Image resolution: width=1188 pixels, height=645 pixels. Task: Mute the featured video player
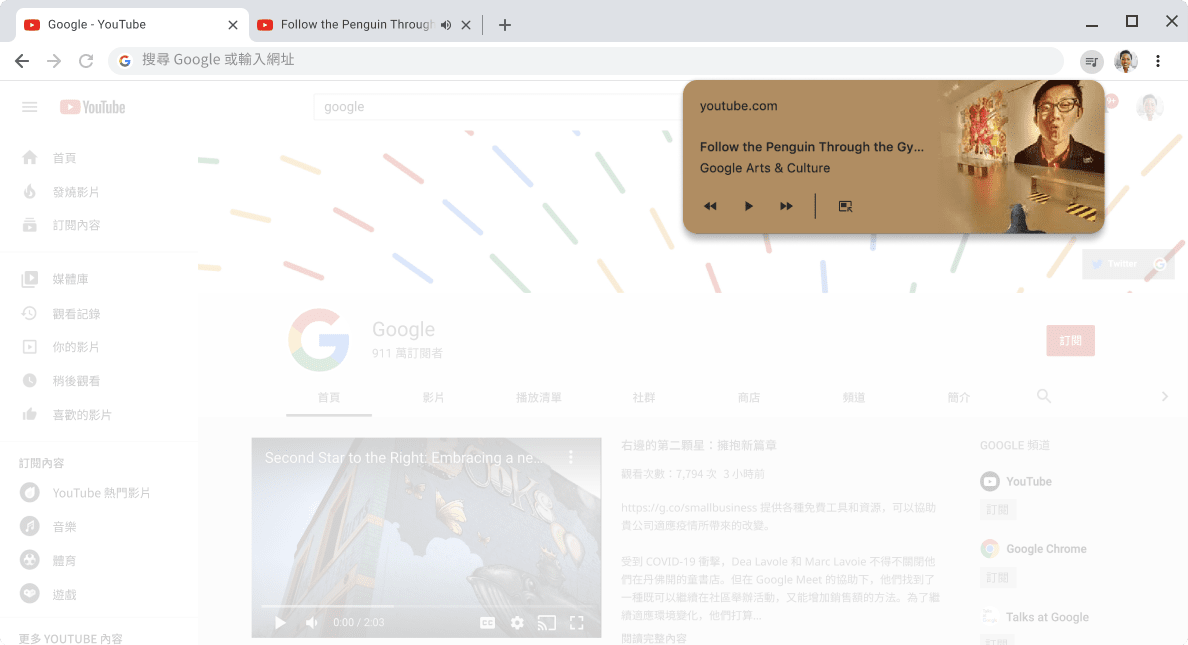311,623
